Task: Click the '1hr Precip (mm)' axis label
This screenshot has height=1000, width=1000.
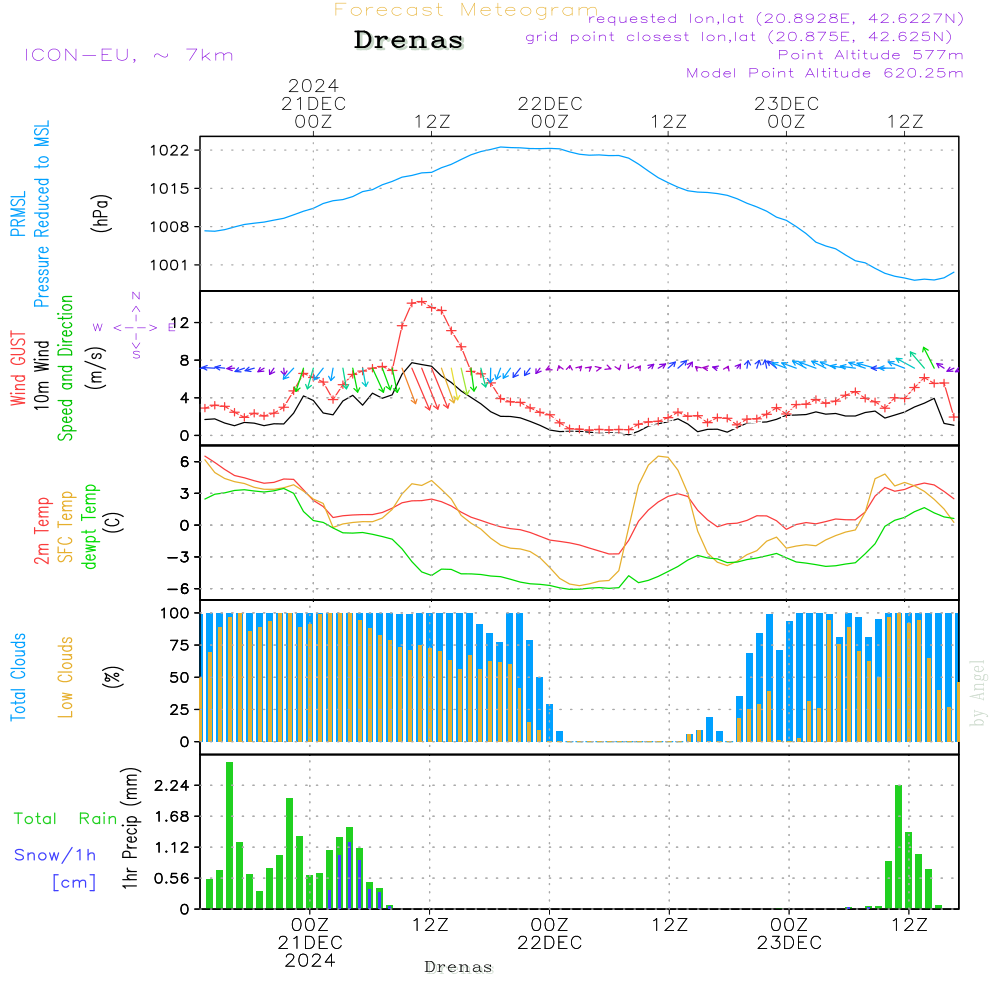Action: pyautogui.click(x=130, y=828)
